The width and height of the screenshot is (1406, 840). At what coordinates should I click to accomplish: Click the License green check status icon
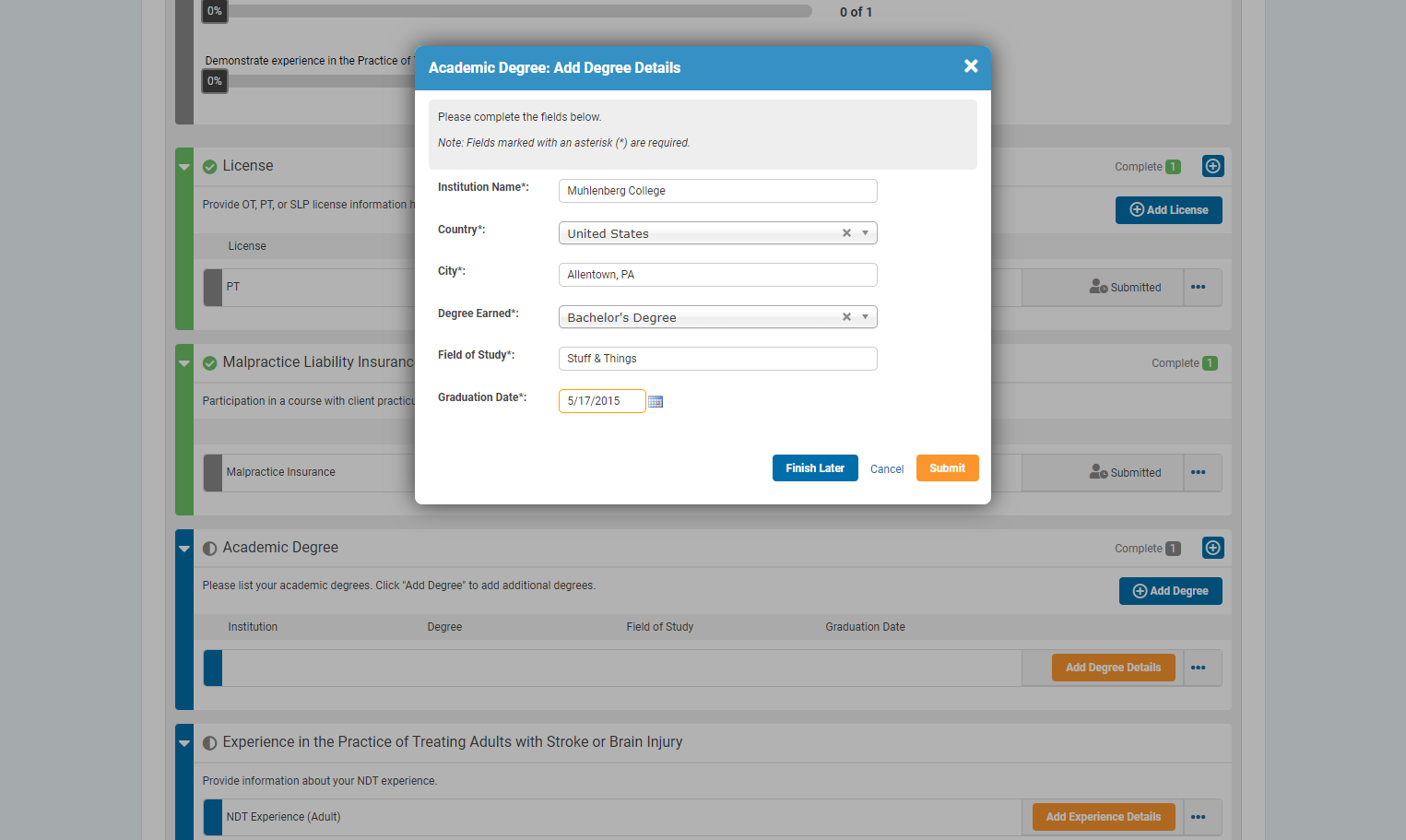click(x=210, y=167)
